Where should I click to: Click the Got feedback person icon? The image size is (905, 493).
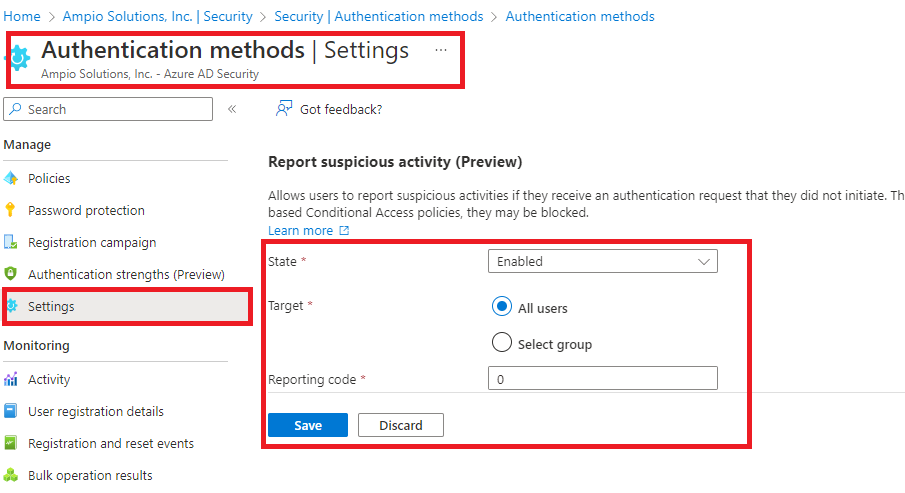click(x=283, y=109)
